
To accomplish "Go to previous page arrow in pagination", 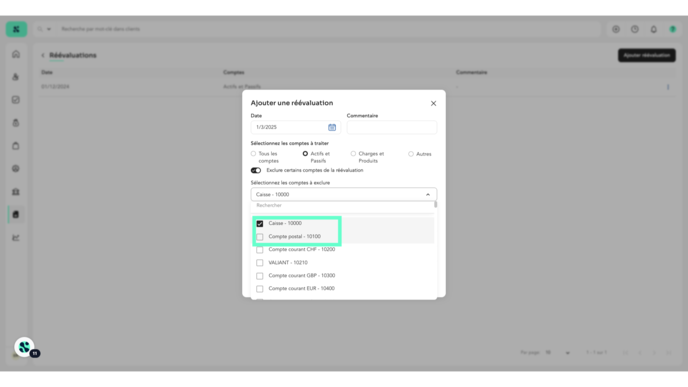I will (640, 353).
